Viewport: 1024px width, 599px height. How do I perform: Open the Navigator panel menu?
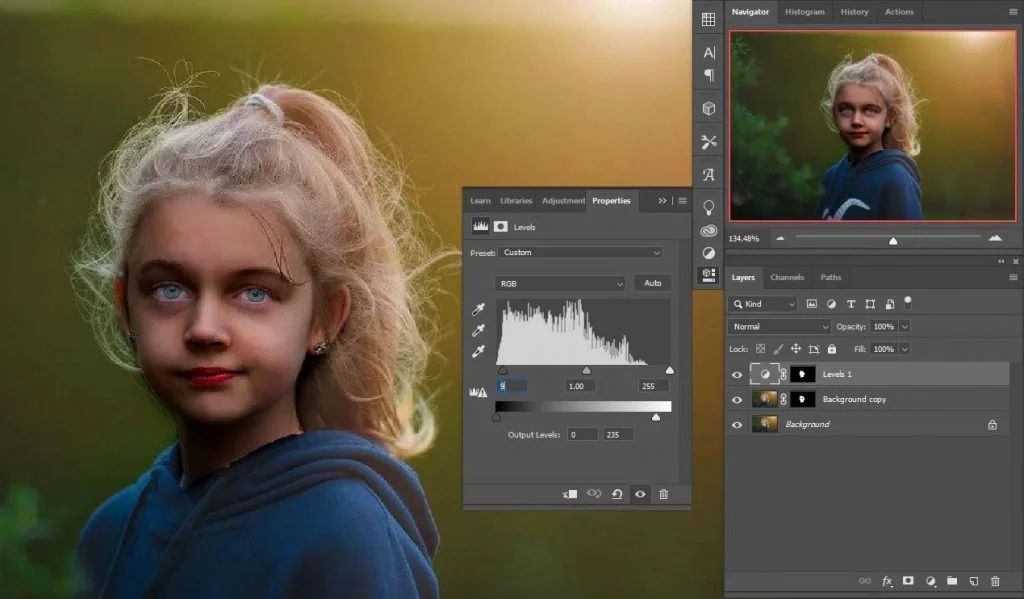[x=1013, y=12]
